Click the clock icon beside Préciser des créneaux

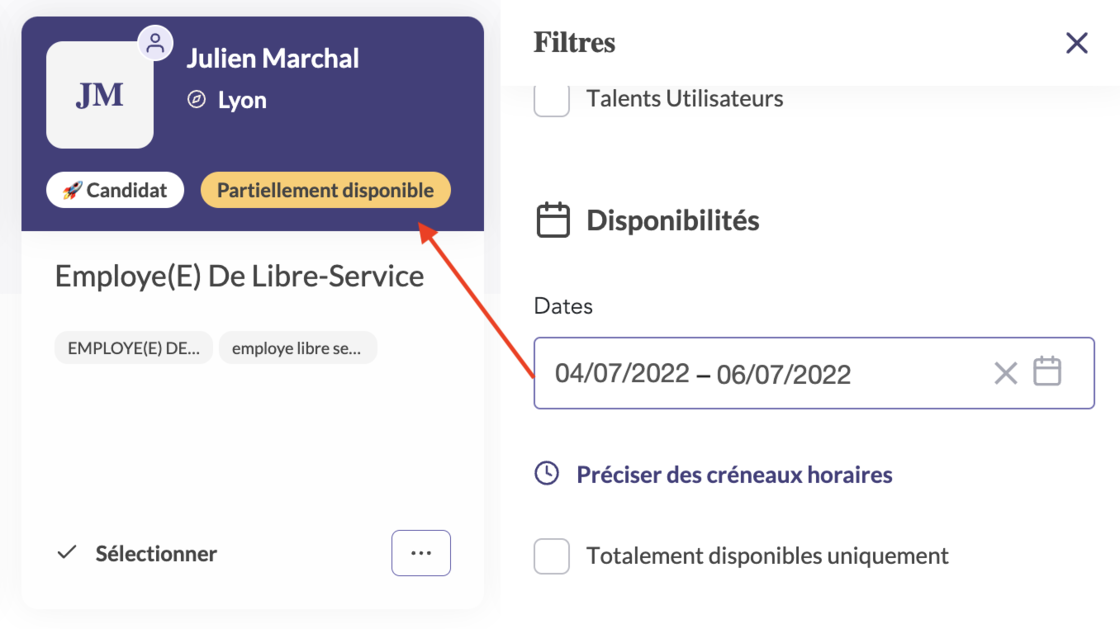point(547,473)
